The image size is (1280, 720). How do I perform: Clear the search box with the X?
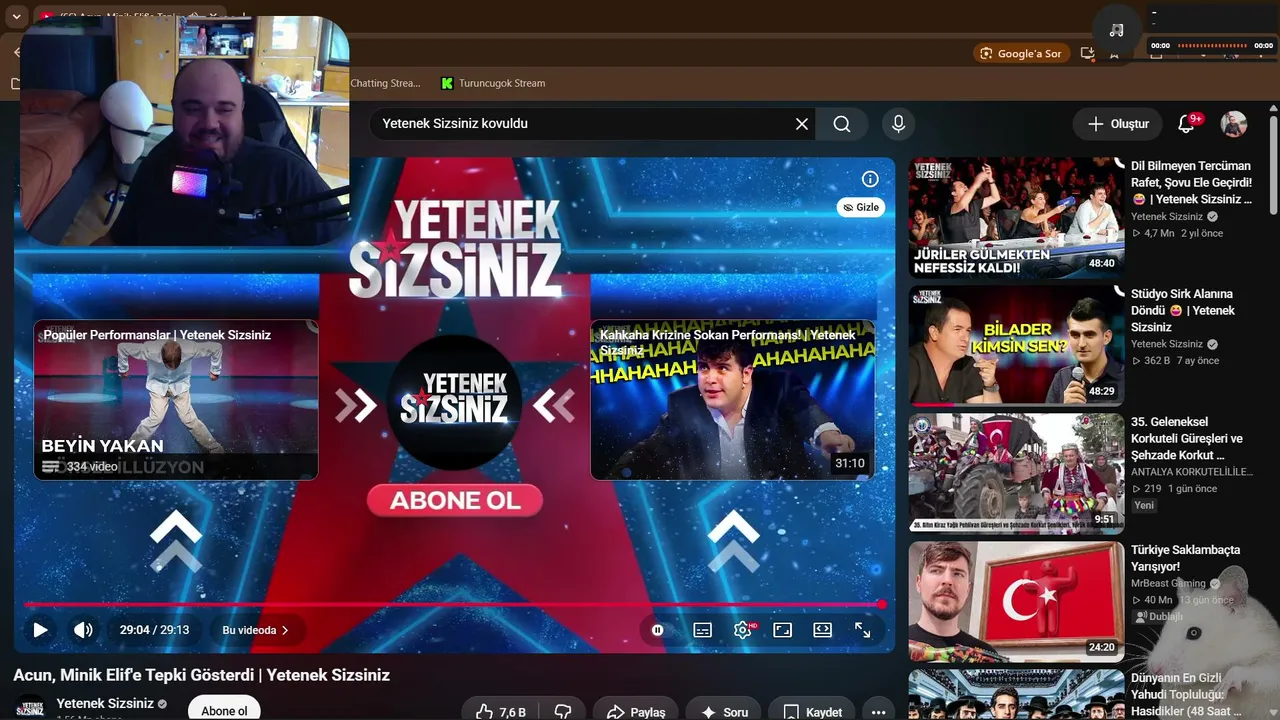coord(802,124)
